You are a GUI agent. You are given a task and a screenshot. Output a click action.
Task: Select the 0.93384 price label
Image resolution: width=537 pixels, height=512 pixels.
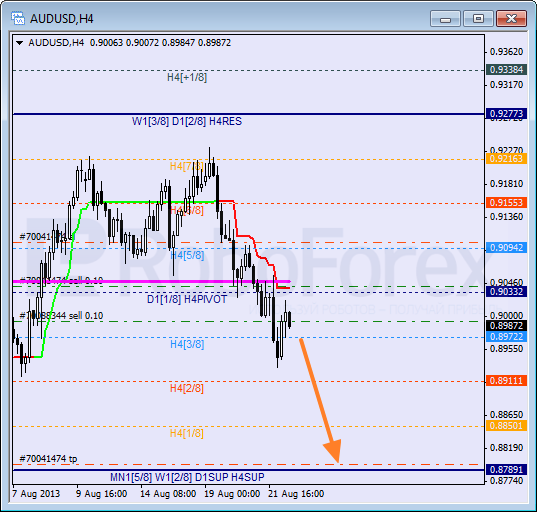coord(506,70)
